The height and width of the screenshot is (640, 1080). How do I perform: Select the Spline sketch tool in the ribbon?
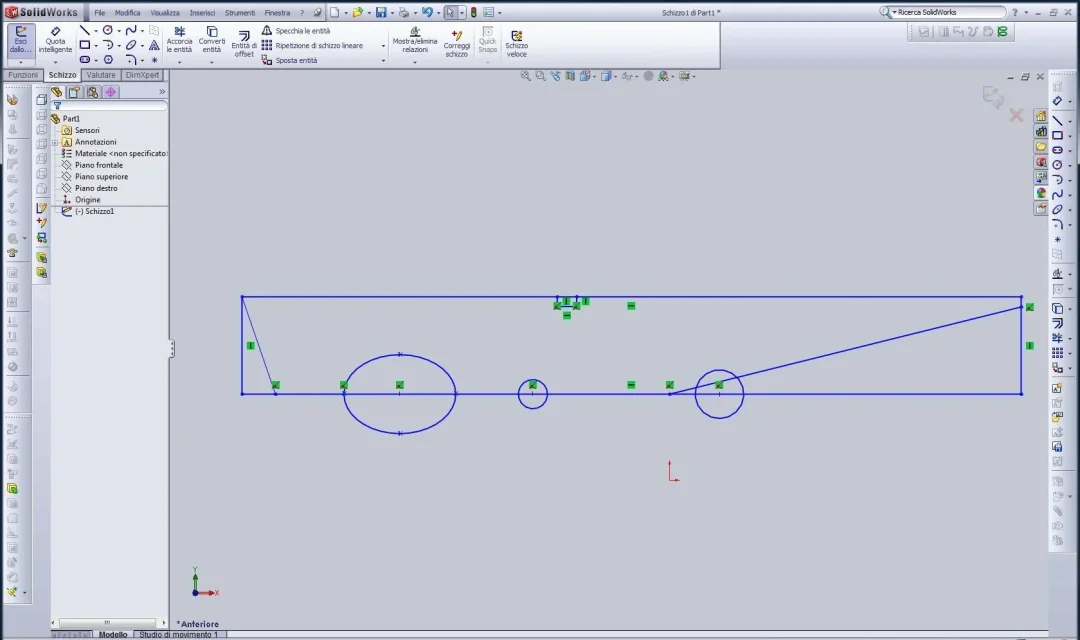click(131, 30)
